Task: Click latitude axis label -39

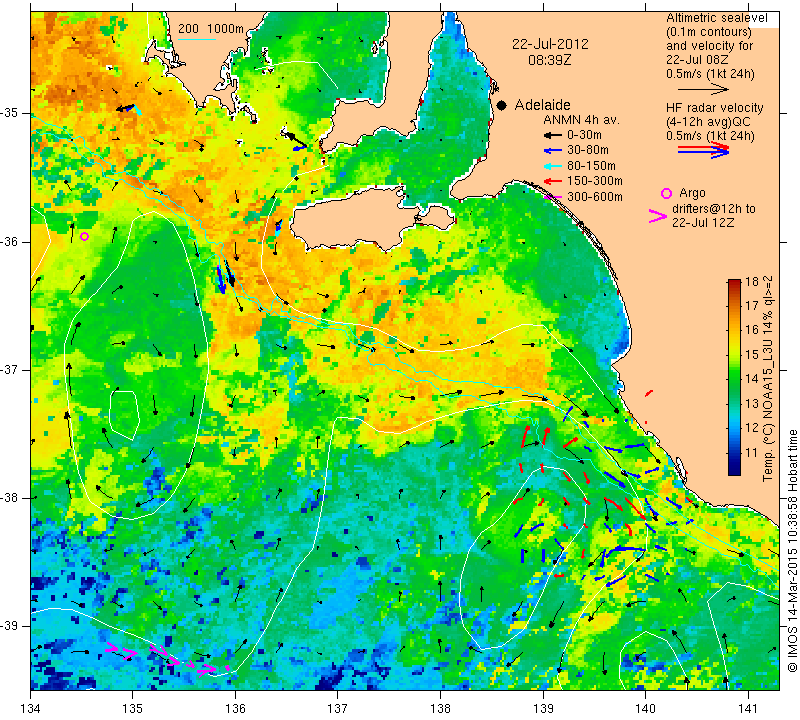Action: pyautogui.click(x=10, y=626)
